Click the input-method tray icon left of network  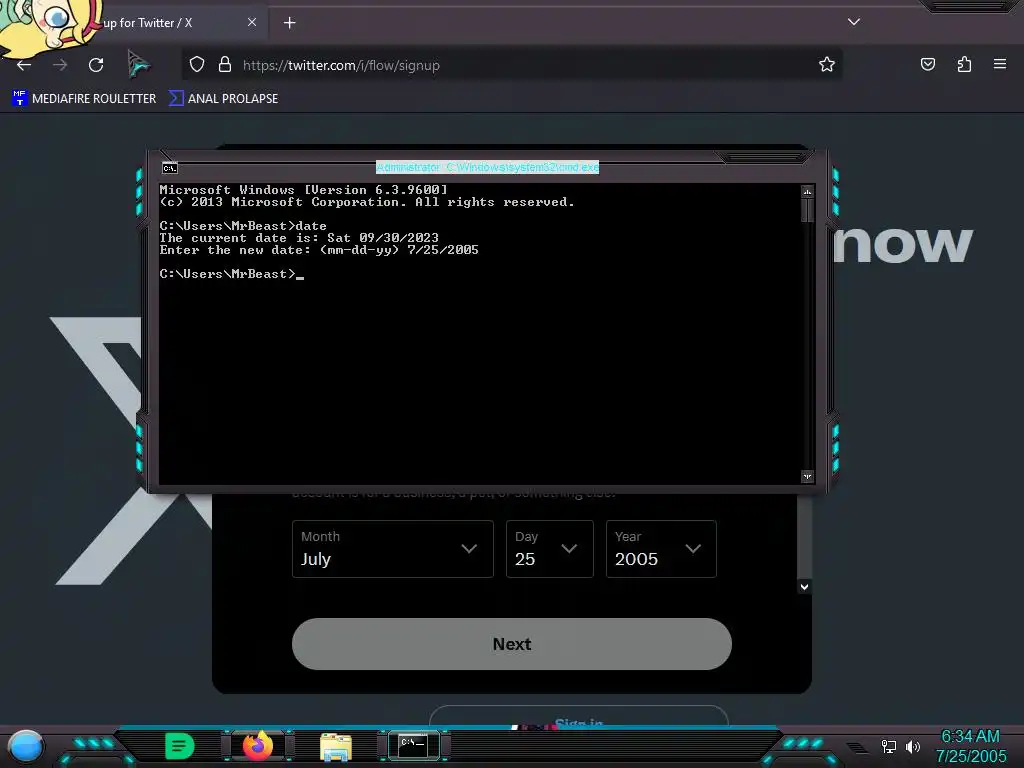[857, 748]
